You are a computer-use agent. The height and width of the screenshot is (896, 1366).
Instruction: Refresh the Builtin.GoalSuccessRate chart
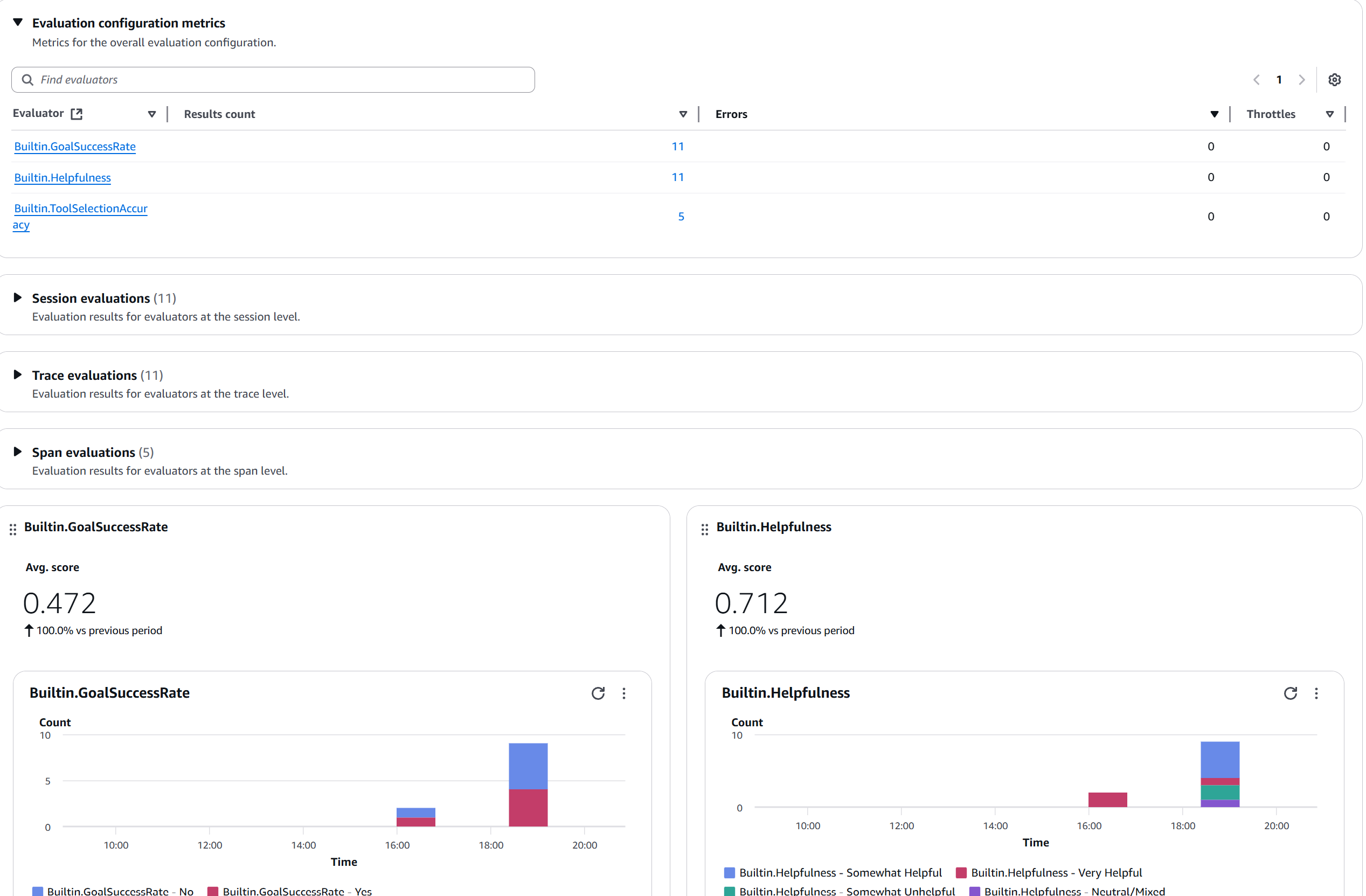click(x=598, y=693)
